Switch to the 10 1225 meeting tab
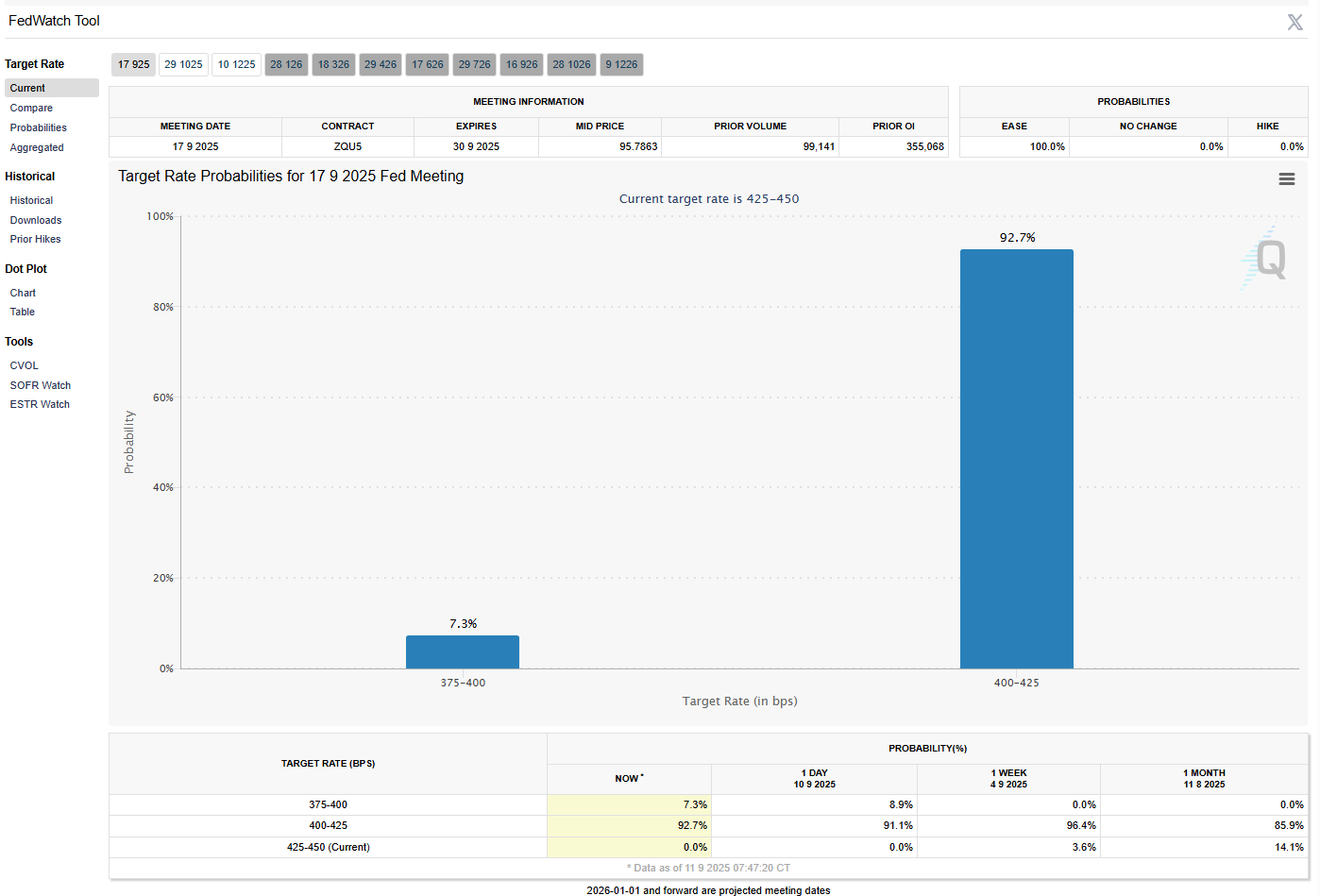1320x896 pixels. pos(236,64)
